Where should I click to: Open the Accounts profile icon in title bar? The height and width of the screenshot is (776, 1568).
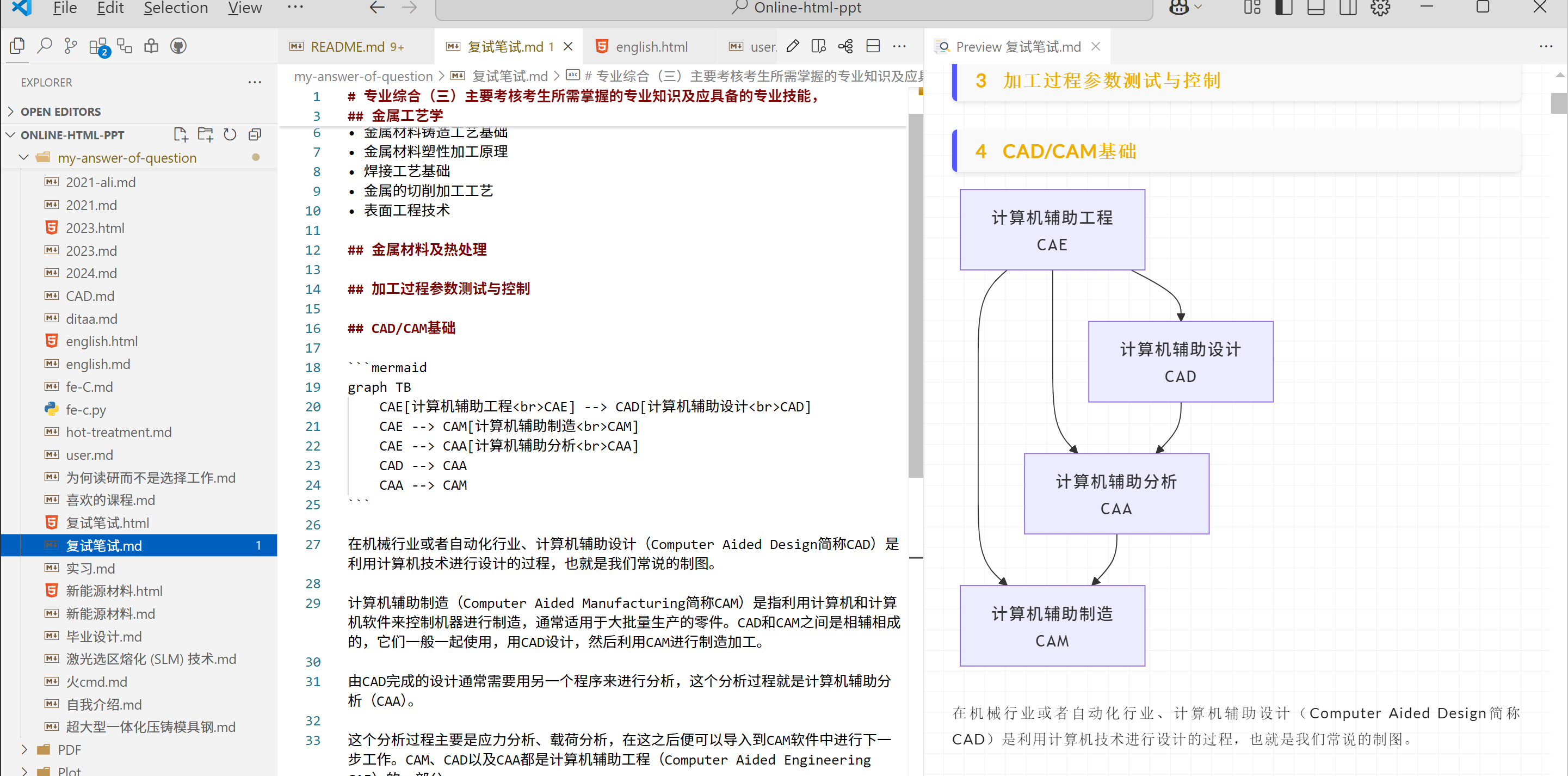1179,8
